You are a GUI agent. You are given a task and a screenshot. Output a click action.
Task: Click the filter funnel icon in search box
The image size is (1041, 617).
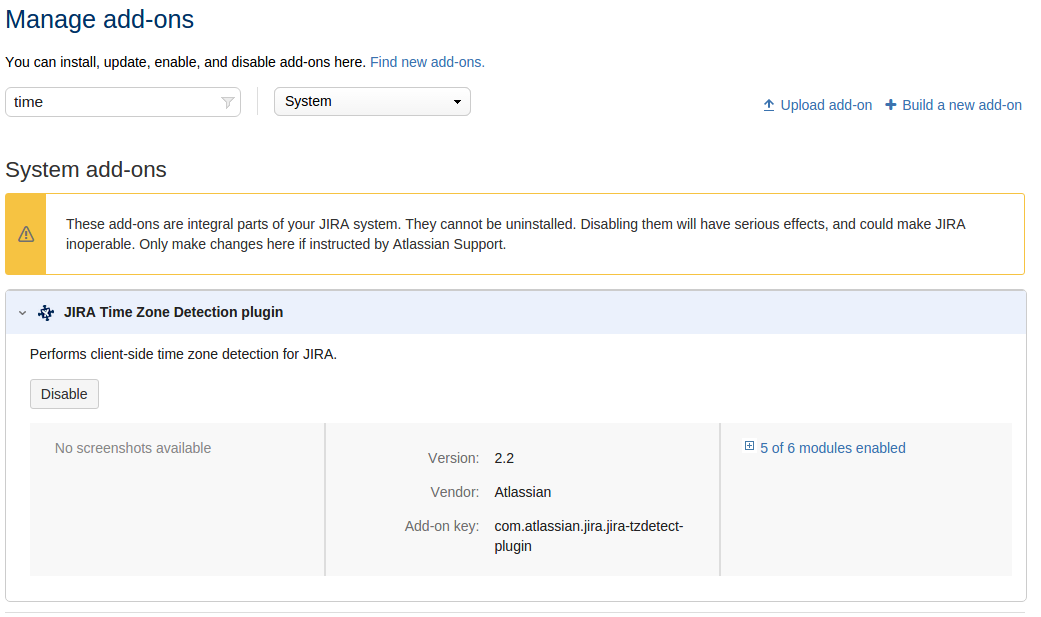point(228,102)
